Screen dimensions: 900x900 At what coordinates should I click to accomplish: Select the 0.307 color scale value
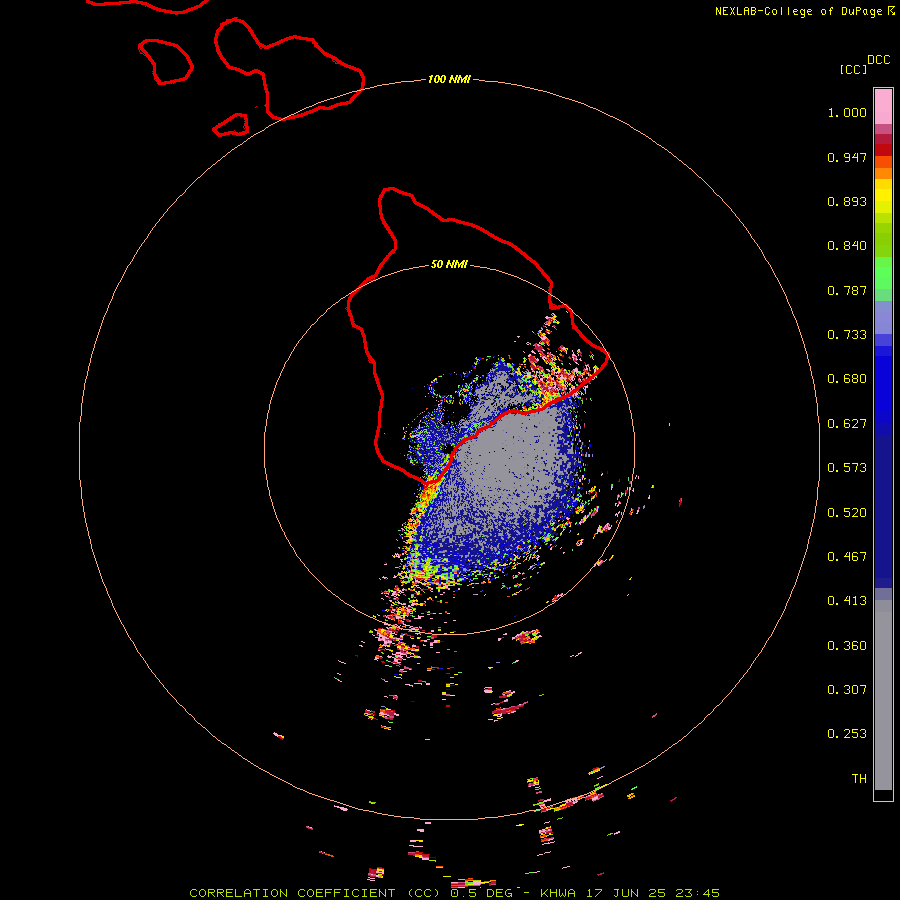(x=847, y=690)
